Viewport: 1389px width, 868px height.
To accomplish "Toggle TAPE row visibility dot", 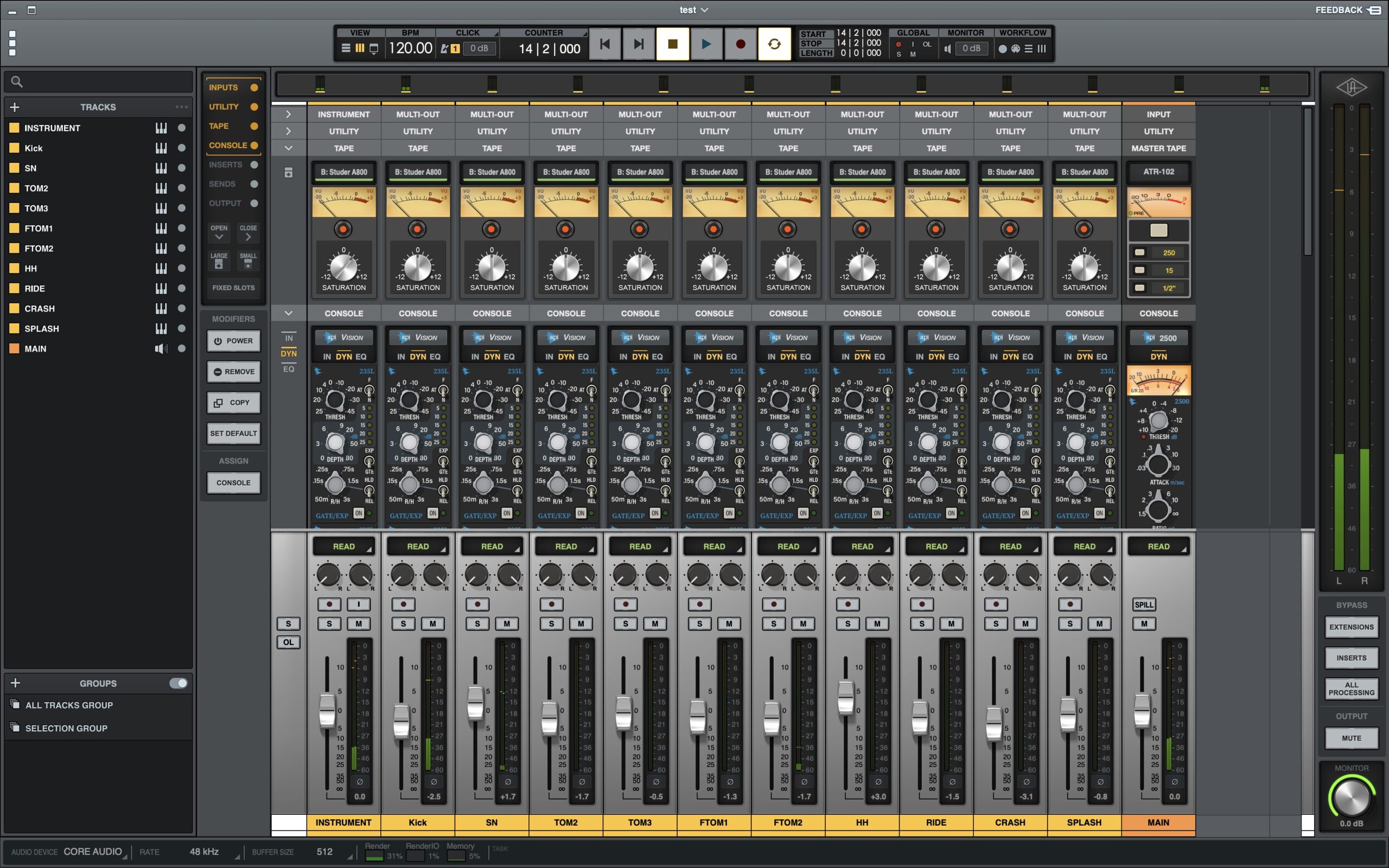I will click(x=254, y=126).
